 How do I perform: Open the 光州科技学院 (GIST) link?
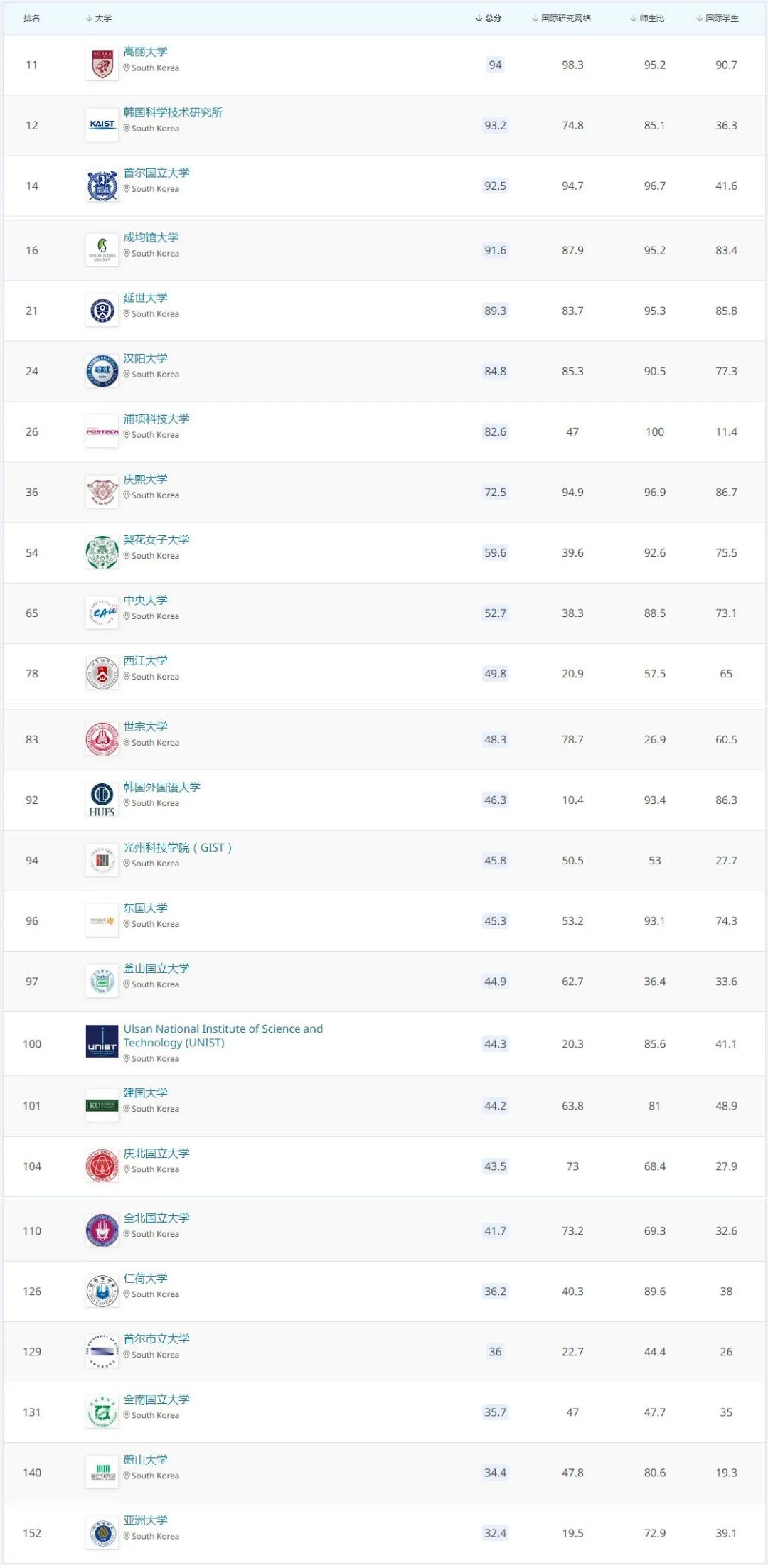point(177,847)
